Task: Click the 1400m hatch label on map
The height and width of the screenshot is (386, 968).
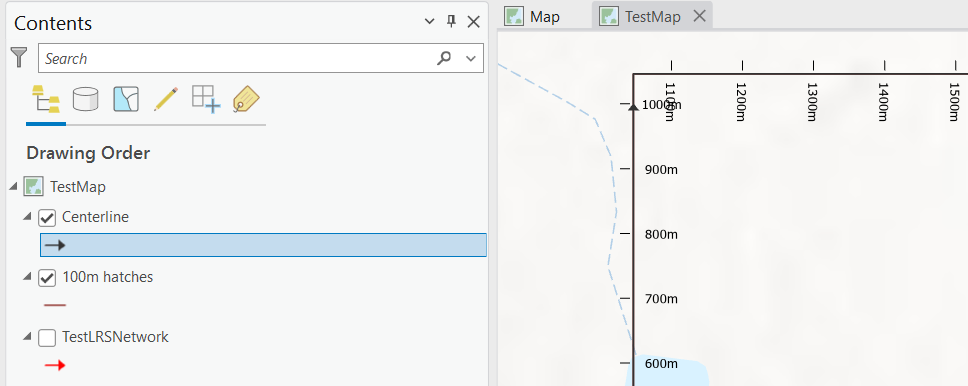Action: (x=883, y=102)
